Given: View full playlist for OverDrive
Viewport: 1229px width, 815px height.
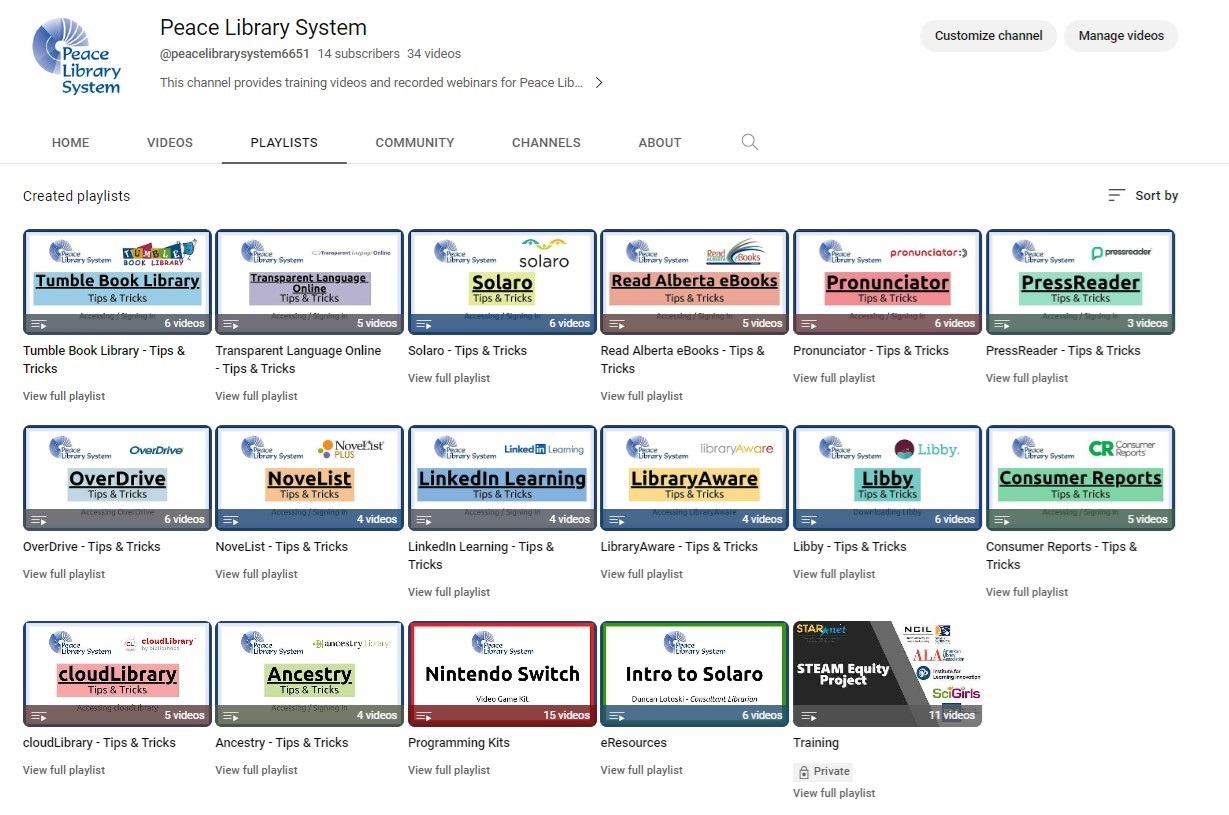Looking at the screenshot, I should [64, 574].
